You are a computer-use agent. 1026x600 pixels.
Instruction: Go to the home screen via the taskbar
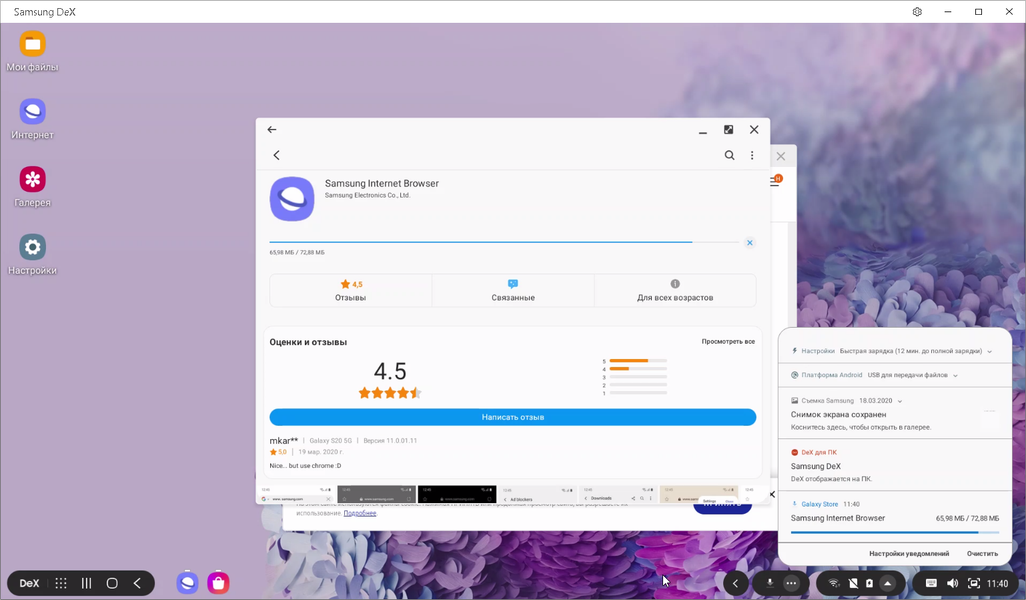click(x=112, y=583)
